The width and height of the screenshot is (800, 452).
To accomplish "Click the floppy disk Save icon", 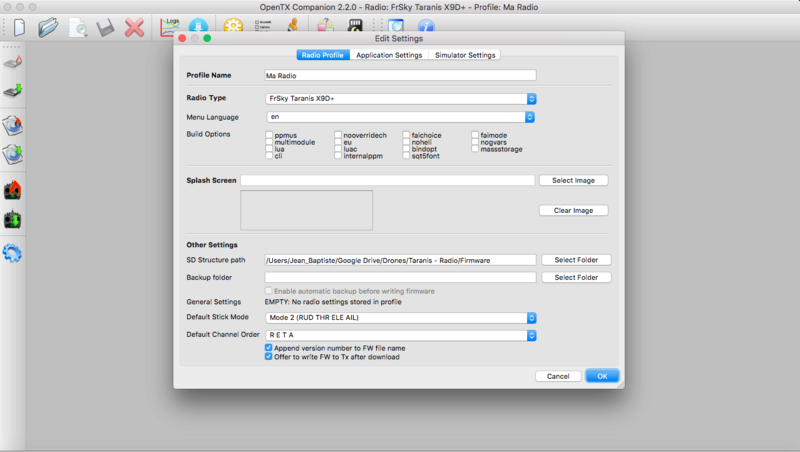I will 106,28.
